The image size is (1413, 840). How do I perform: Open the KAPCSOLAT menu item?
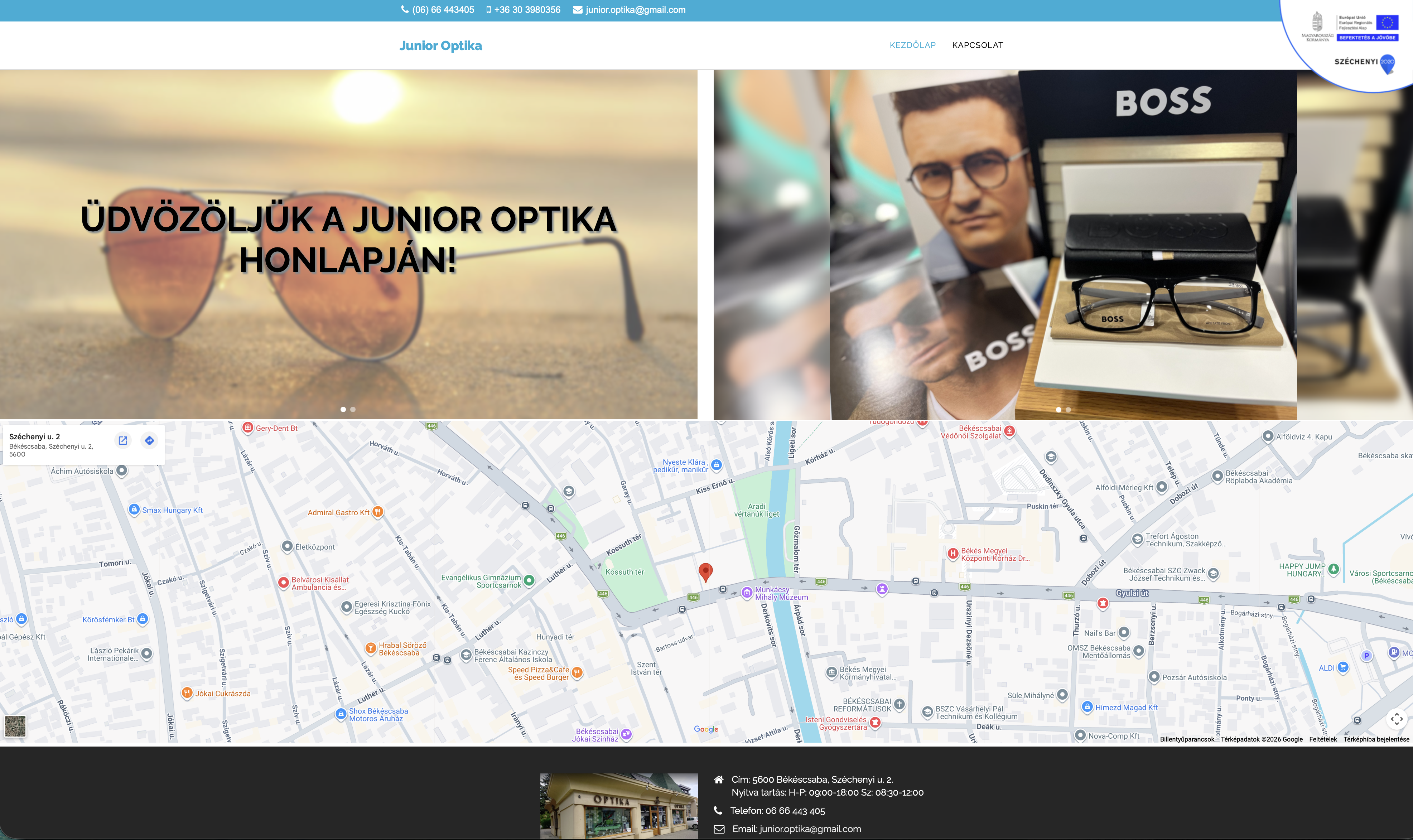[978, 45]
